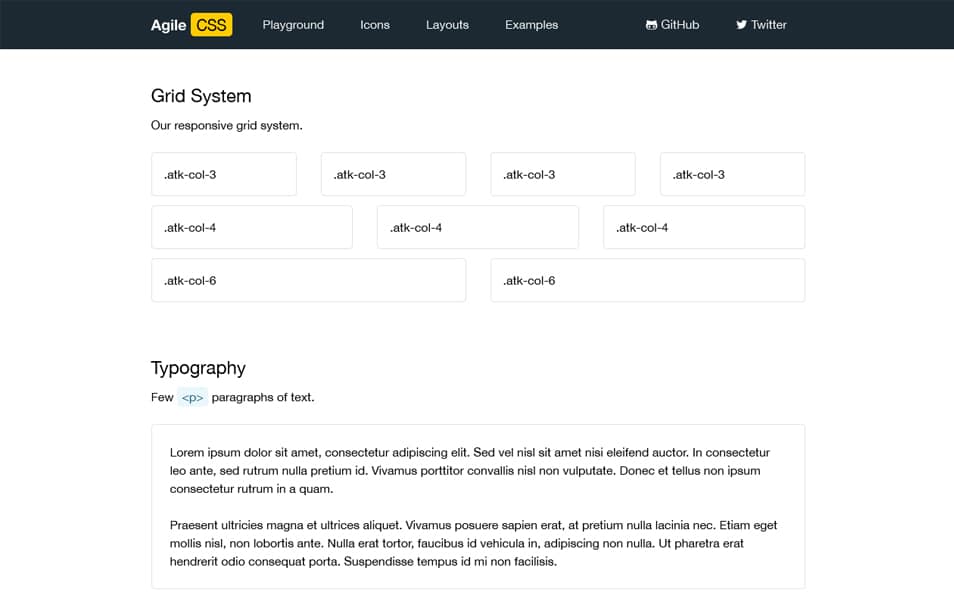This screenshot has width=954, height=600.
Task: Click the 'Lorem ipsum dolor sit amet' paragraph
Action: 470,470
